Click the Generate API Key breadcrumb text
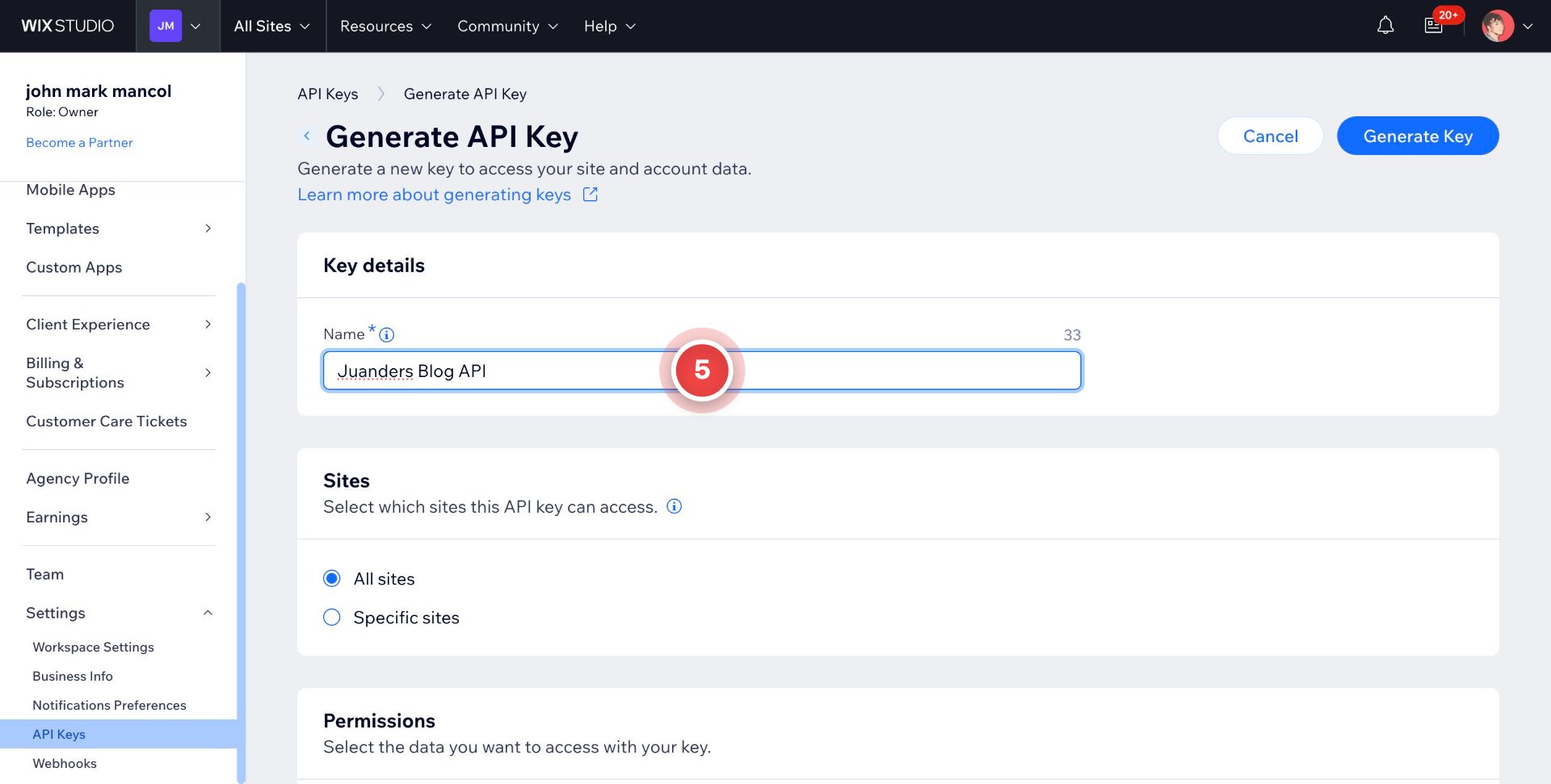Viewport: 1551px width, 784px height. (x=465, y=94)
